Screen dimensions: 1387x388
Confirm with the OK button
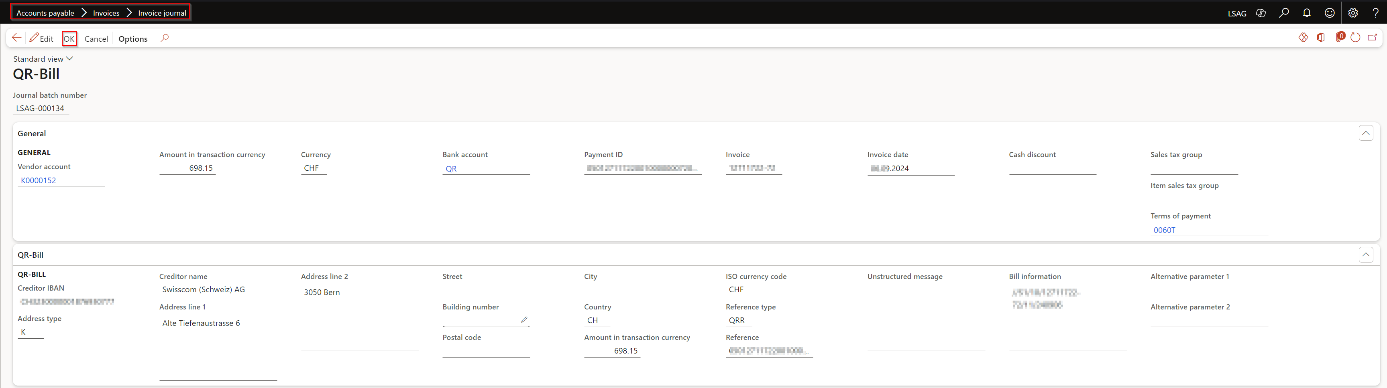click(69, 38)
